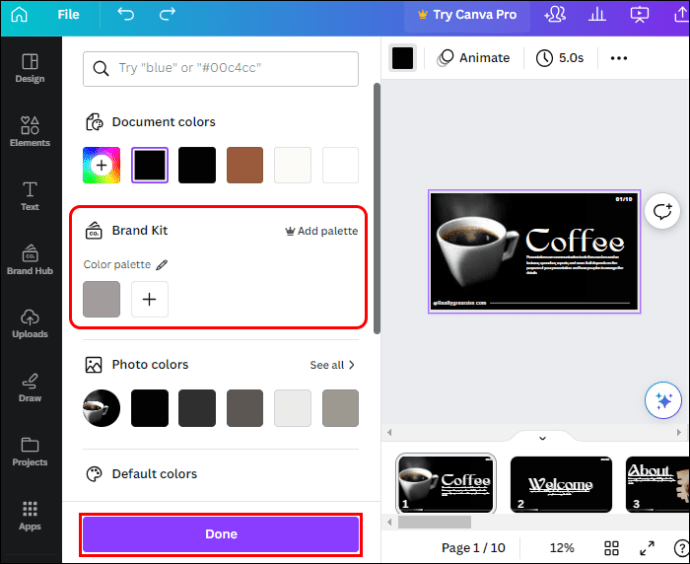Click the Document colors palette icon
The height and width of the screenshot is (564, 690).
(x=94, y=122)
